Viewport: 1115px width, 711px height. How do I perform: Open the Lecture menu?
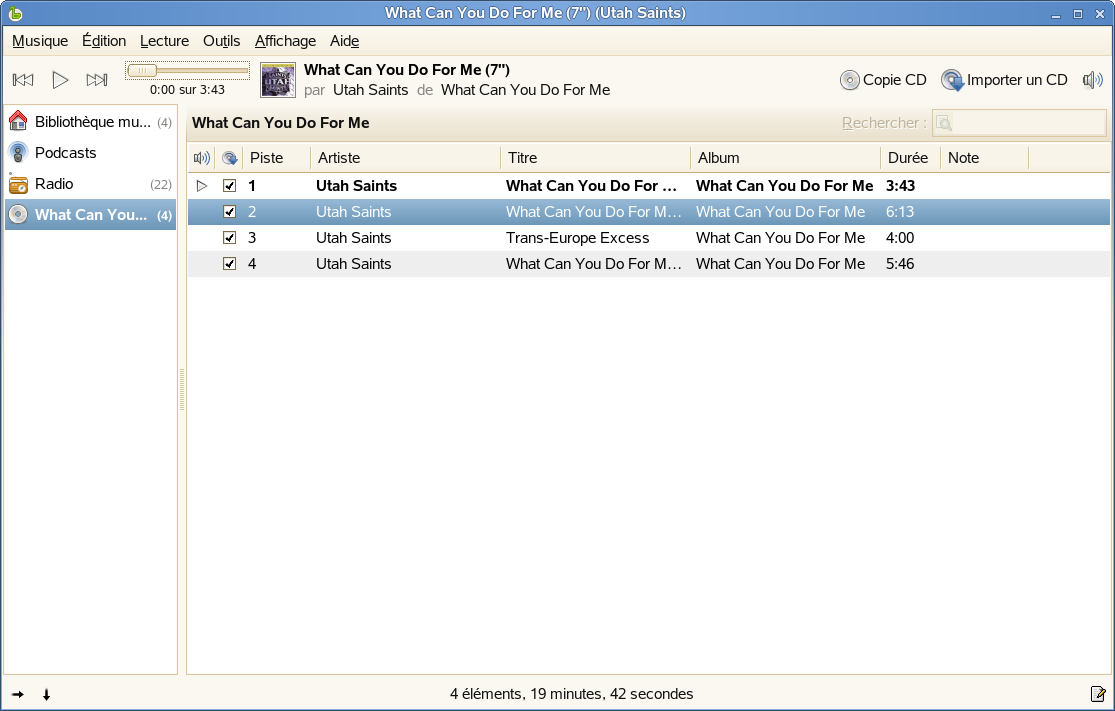pyautogui.click(x=164, y=41)
